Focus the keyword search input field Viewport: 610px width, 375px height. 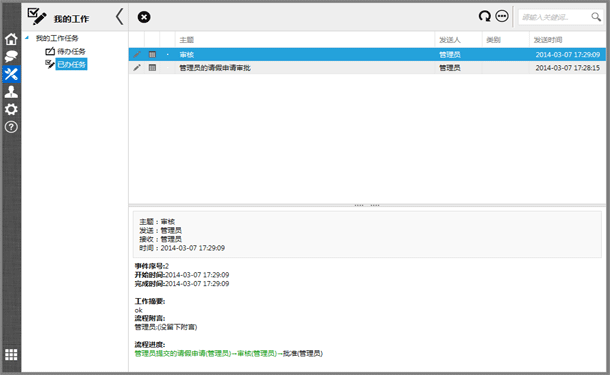(x=554, y=17)
